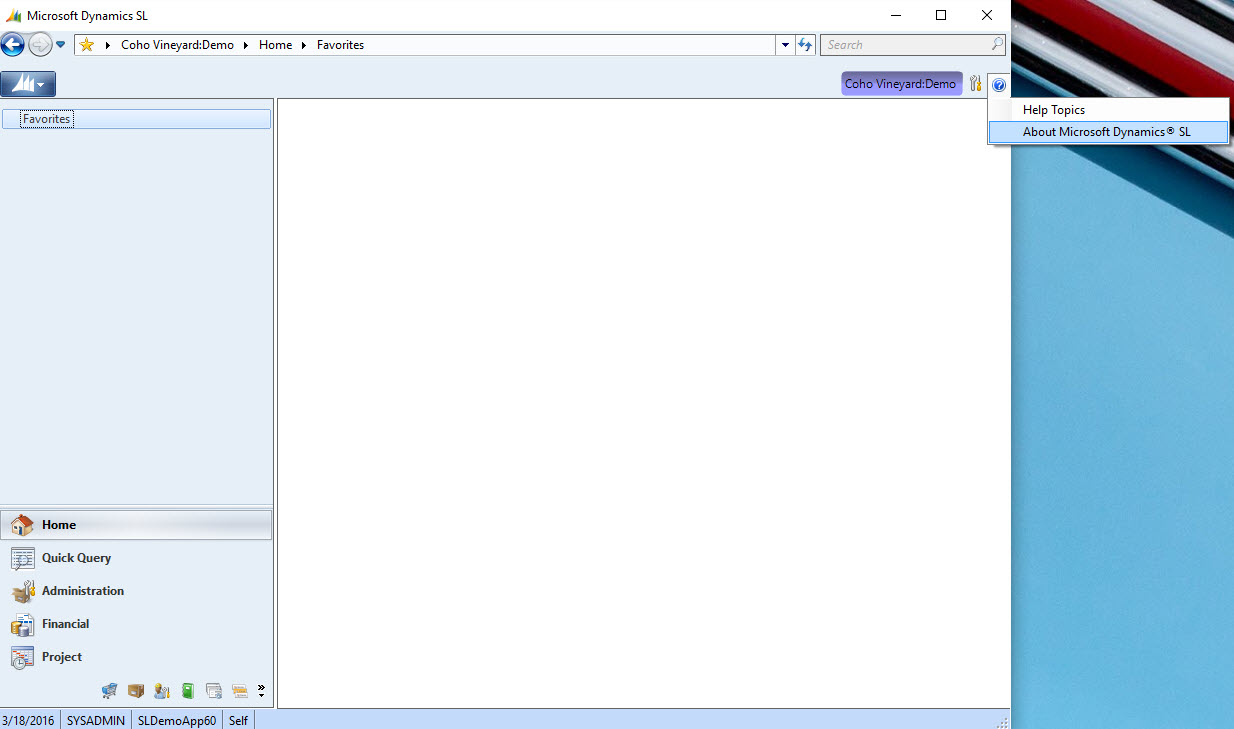Screen dimensions: 1234x729
Task: Open the wrench and screwdriver tools icon
Action: tap(975, 84)
